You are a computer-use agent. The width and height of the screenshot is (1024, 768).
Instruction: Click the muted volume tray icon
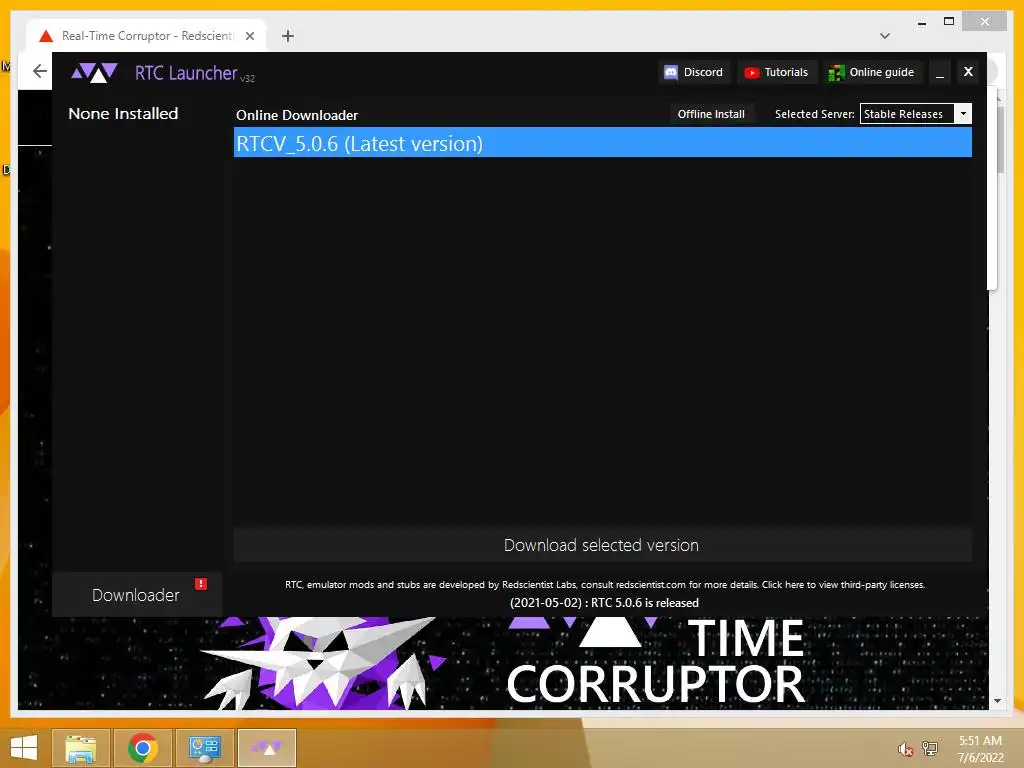tap(905, 749)
